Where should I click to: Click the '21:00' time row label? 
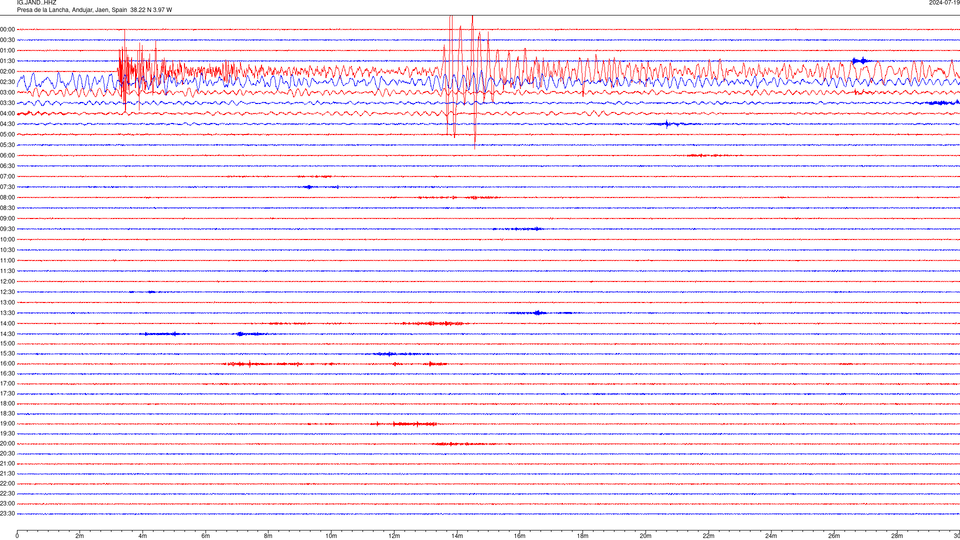pos(7,463)
